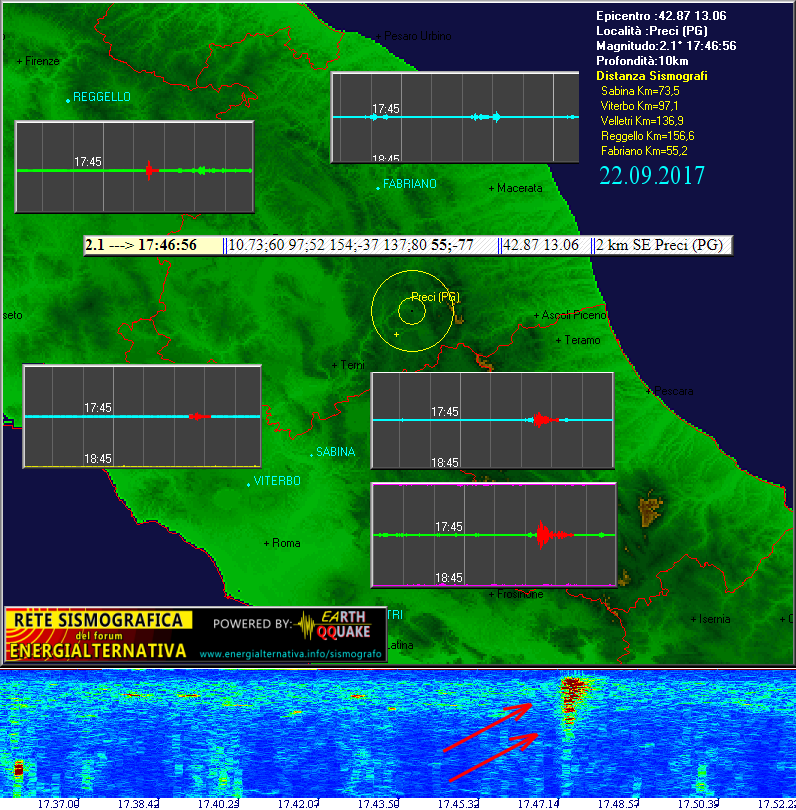Click the Earth QQuake logo
Image resolution: width=796 pixels, height=810 pixels.
click(334, 625)
